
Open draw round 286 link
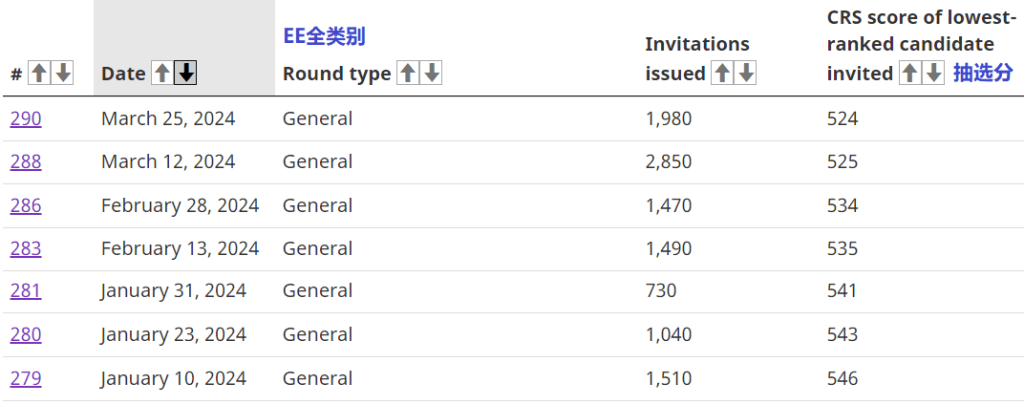[25, 206]
